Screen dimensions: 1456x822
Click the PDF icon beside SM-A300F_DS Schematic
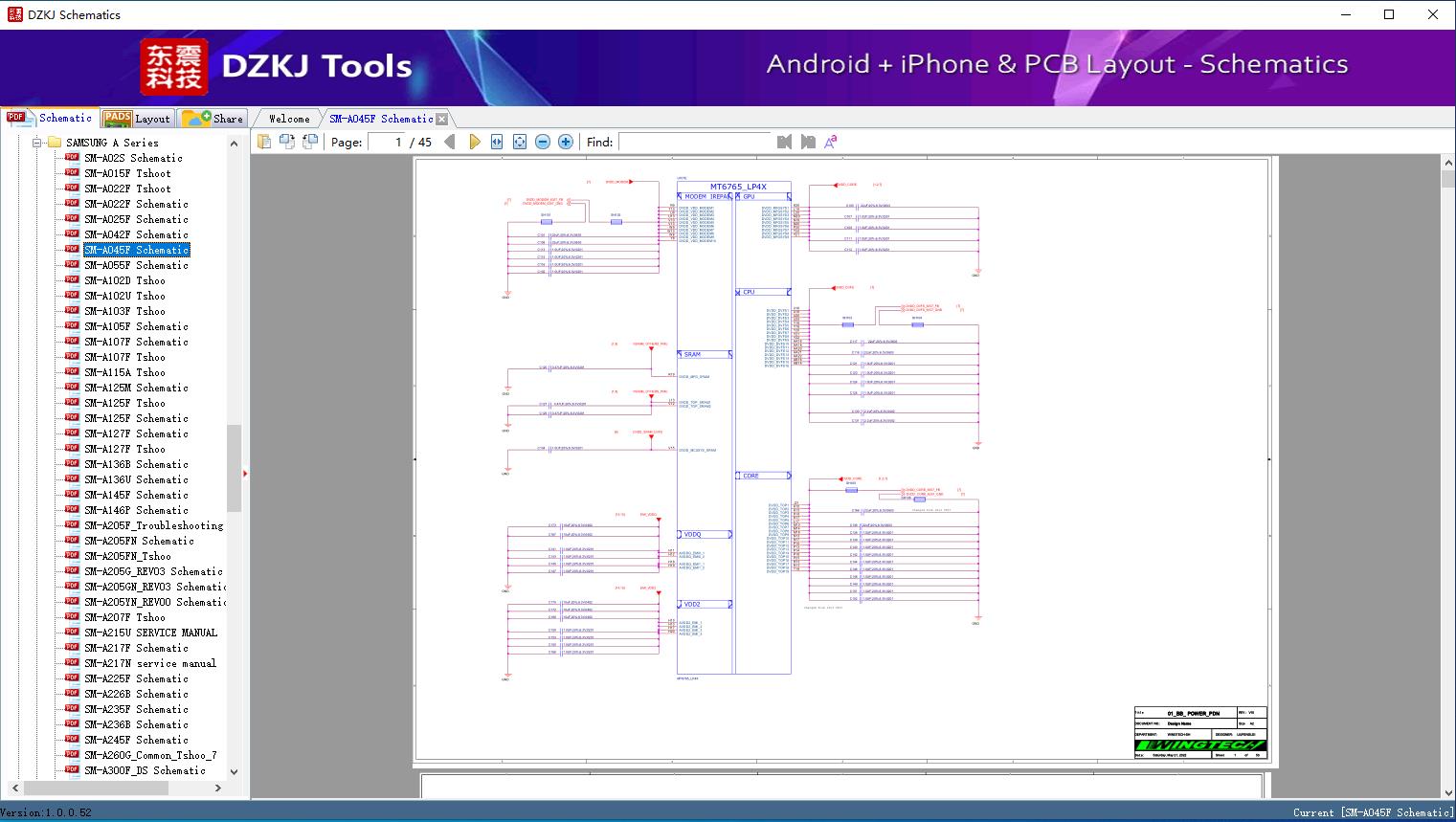click(72, 770)
